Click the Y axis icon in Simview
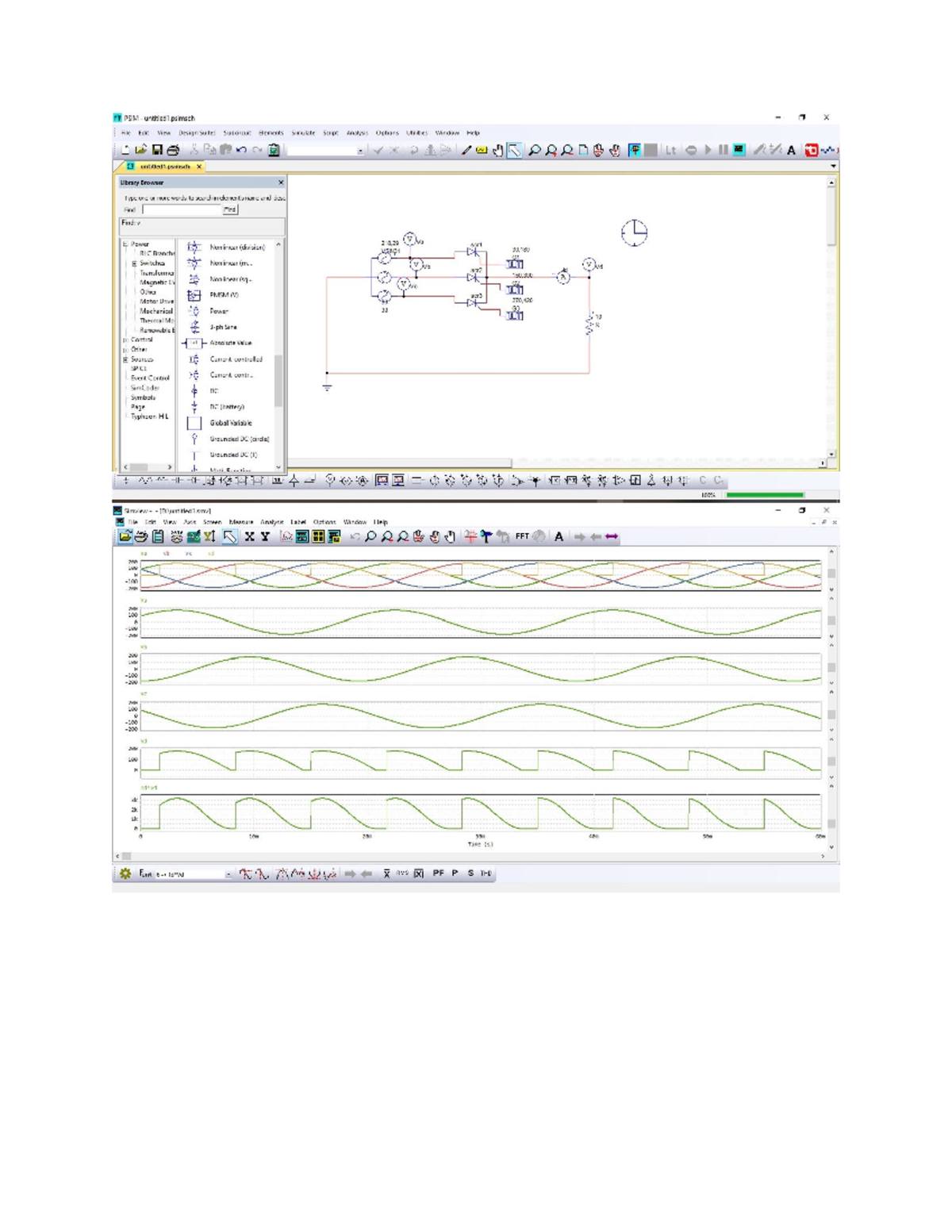 (265, 536)
